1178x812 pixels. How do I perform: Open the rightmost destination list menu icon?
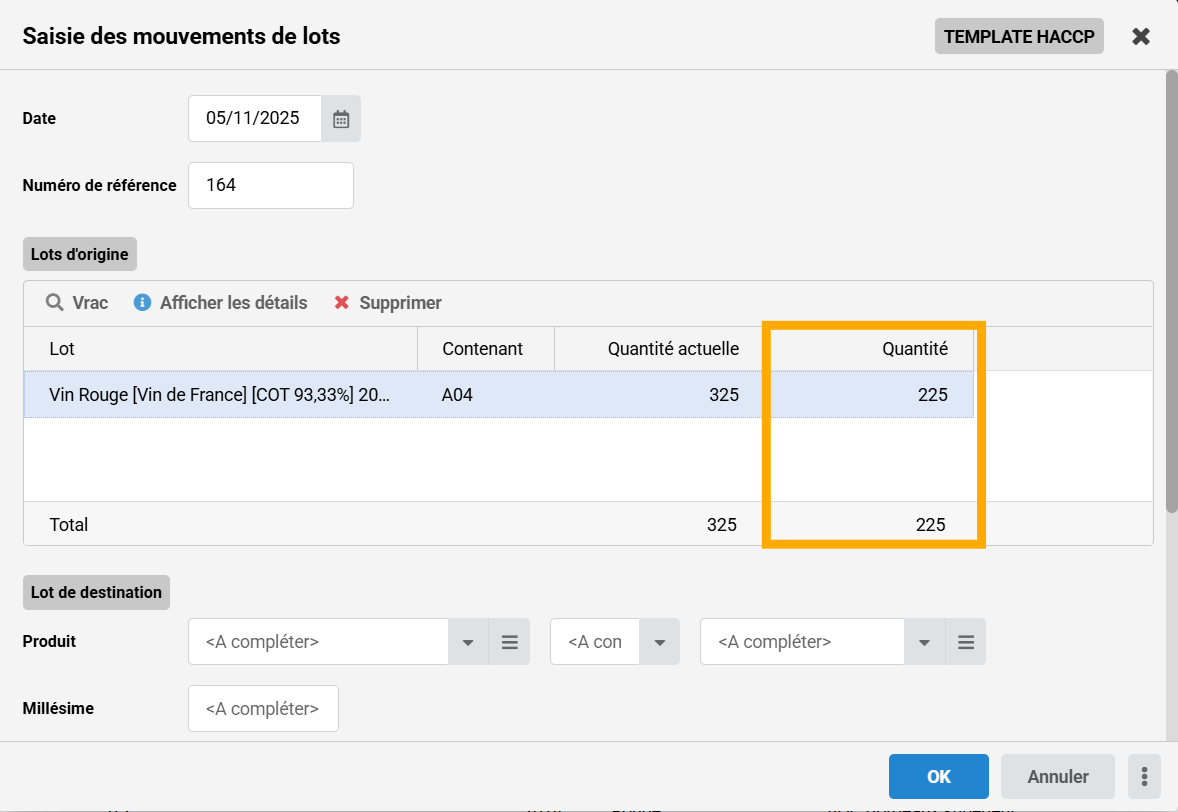[965, 642]
